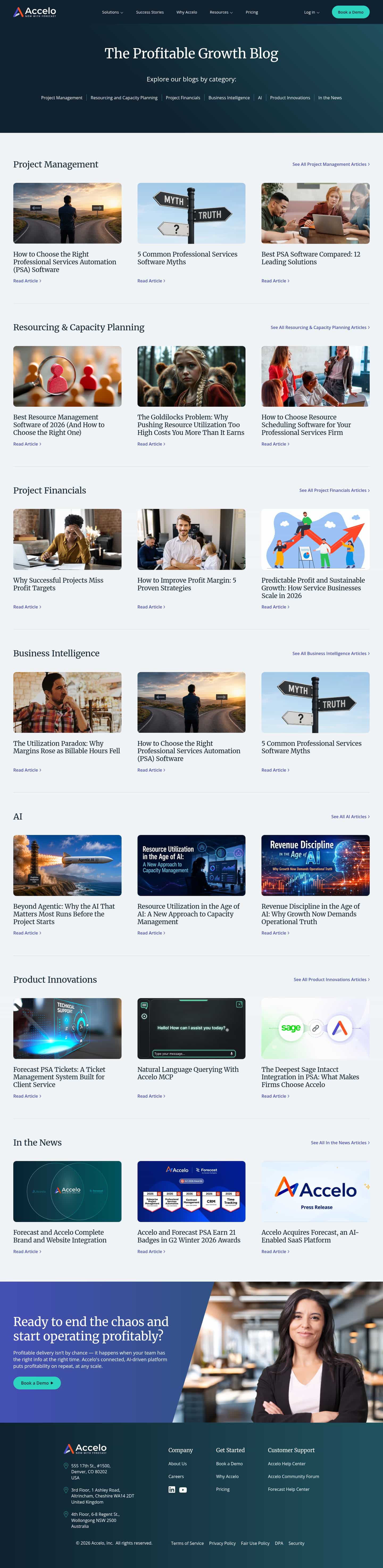
Task: See all Project Management articles
Action: tap(331, 164)
